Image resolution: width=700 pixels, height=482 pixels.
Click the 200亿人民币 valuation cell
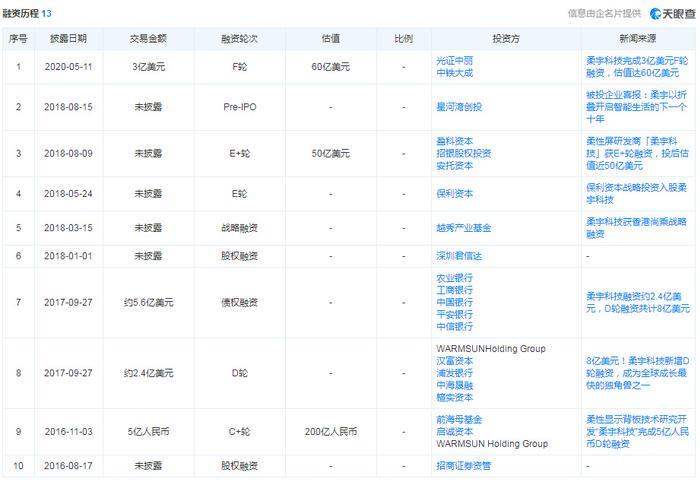[331, 432]
